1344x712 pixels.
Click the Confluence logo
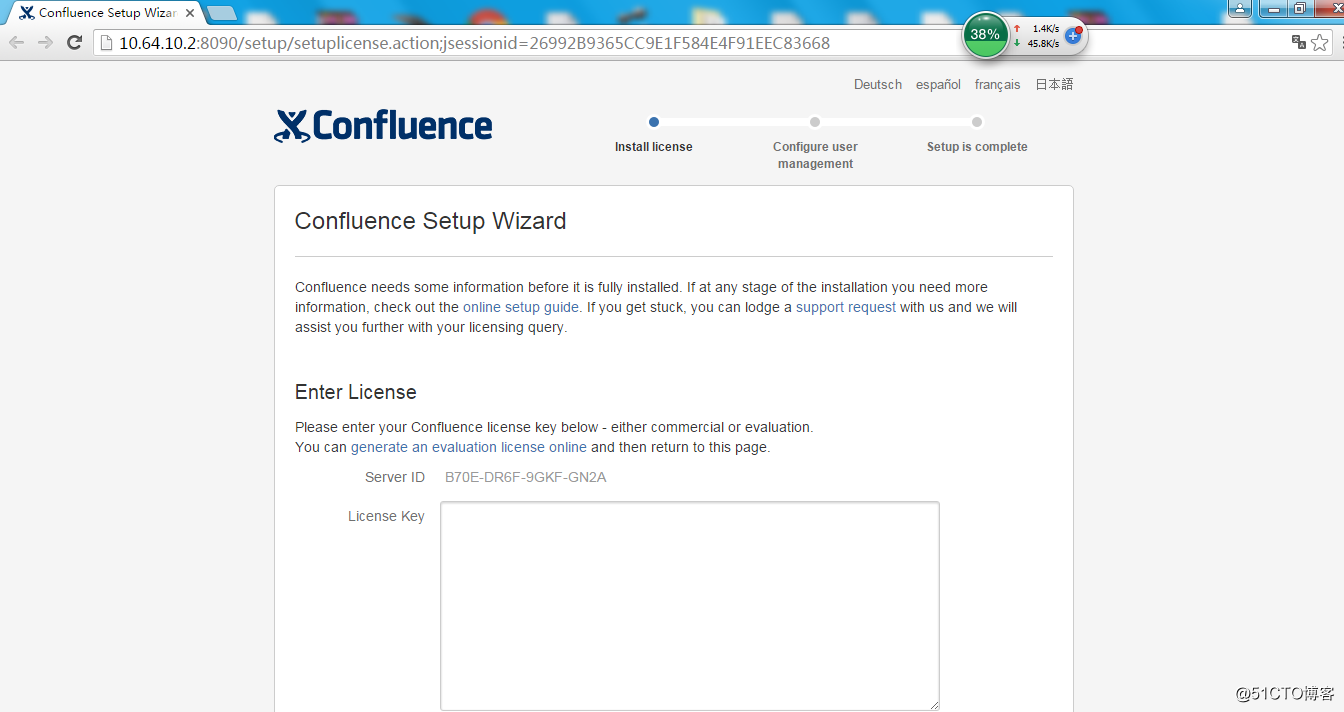(383, 126)
